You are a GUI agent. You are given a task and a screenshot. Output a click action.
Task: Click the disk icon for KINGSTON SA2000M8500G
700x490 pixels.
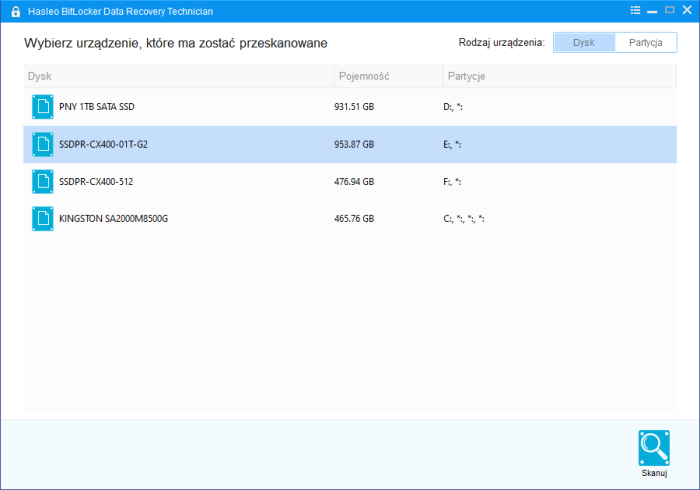tap(42, 219)
